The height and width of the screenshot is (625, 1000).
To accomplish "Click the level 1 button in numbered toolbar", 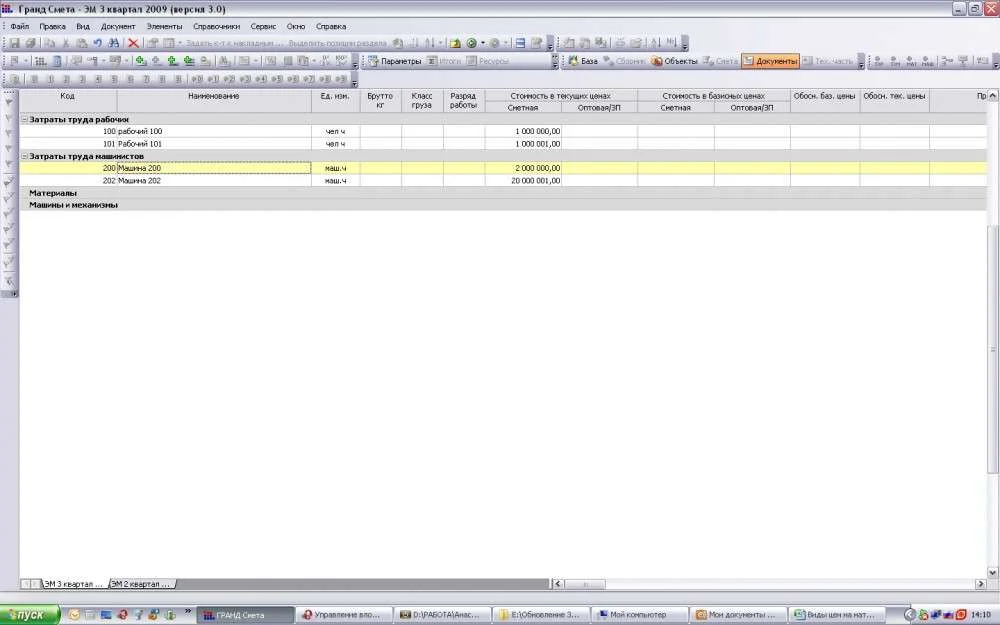I will 50,79.
